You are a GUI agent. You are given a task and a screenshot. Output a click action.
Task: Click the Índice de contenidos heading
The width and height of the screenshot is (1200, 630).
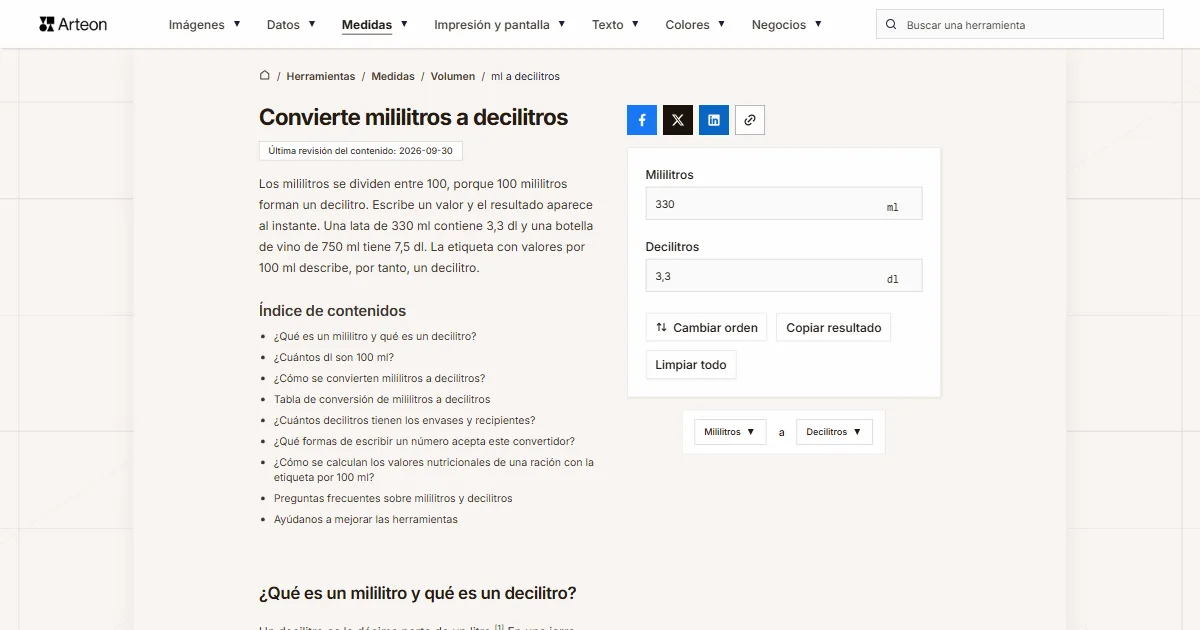[332, 310]
